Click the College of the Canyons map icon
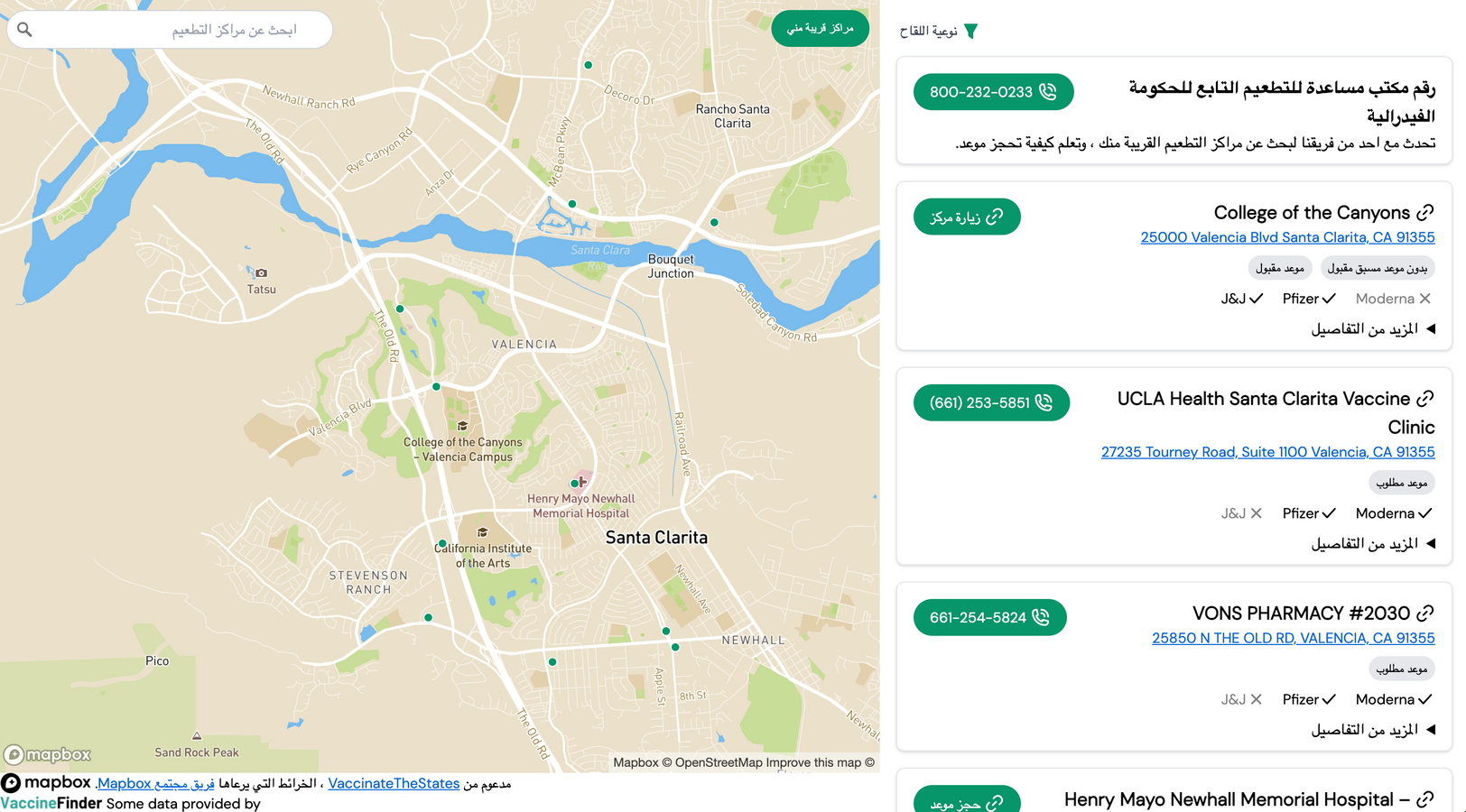Image resolution: width=1466 pixels, height=812 pixels. pyautogui.click(x=462, y=426)
